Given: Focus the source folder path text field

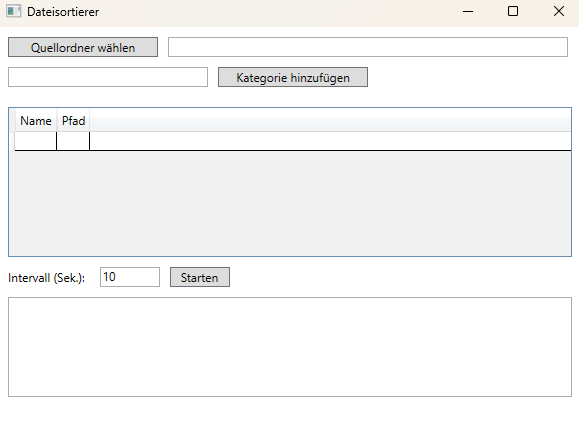Looking at the screenshot, I should tap(368, 47).
